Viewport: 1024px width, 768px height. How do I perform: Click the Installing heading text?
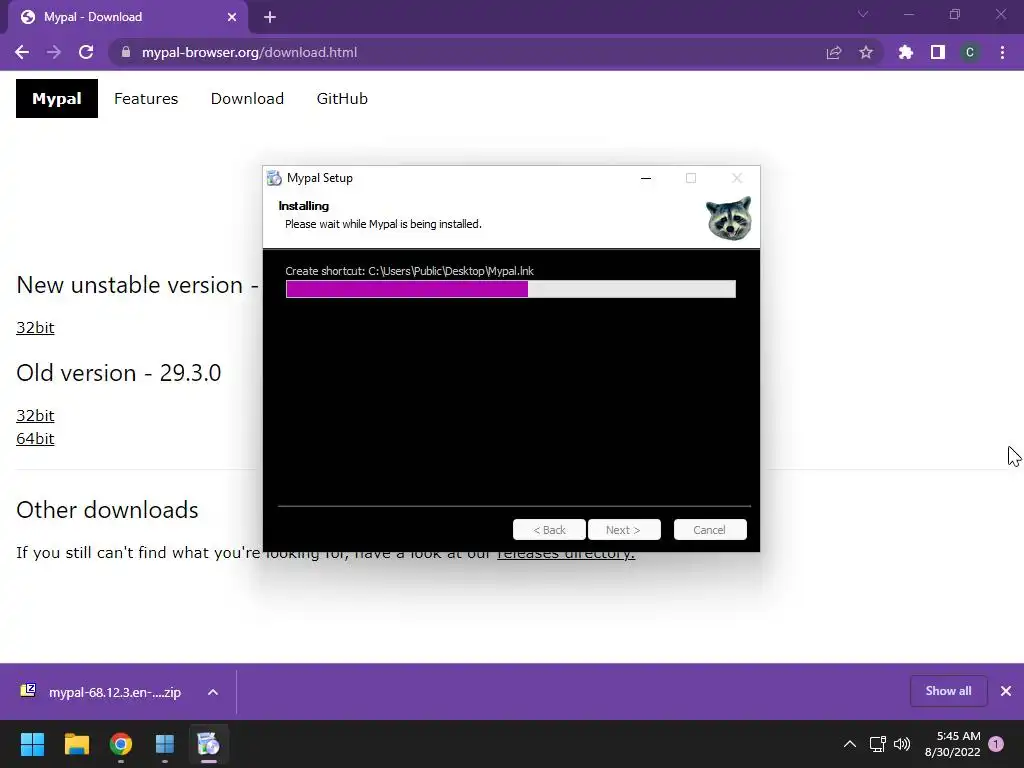(x=304, y=206)
